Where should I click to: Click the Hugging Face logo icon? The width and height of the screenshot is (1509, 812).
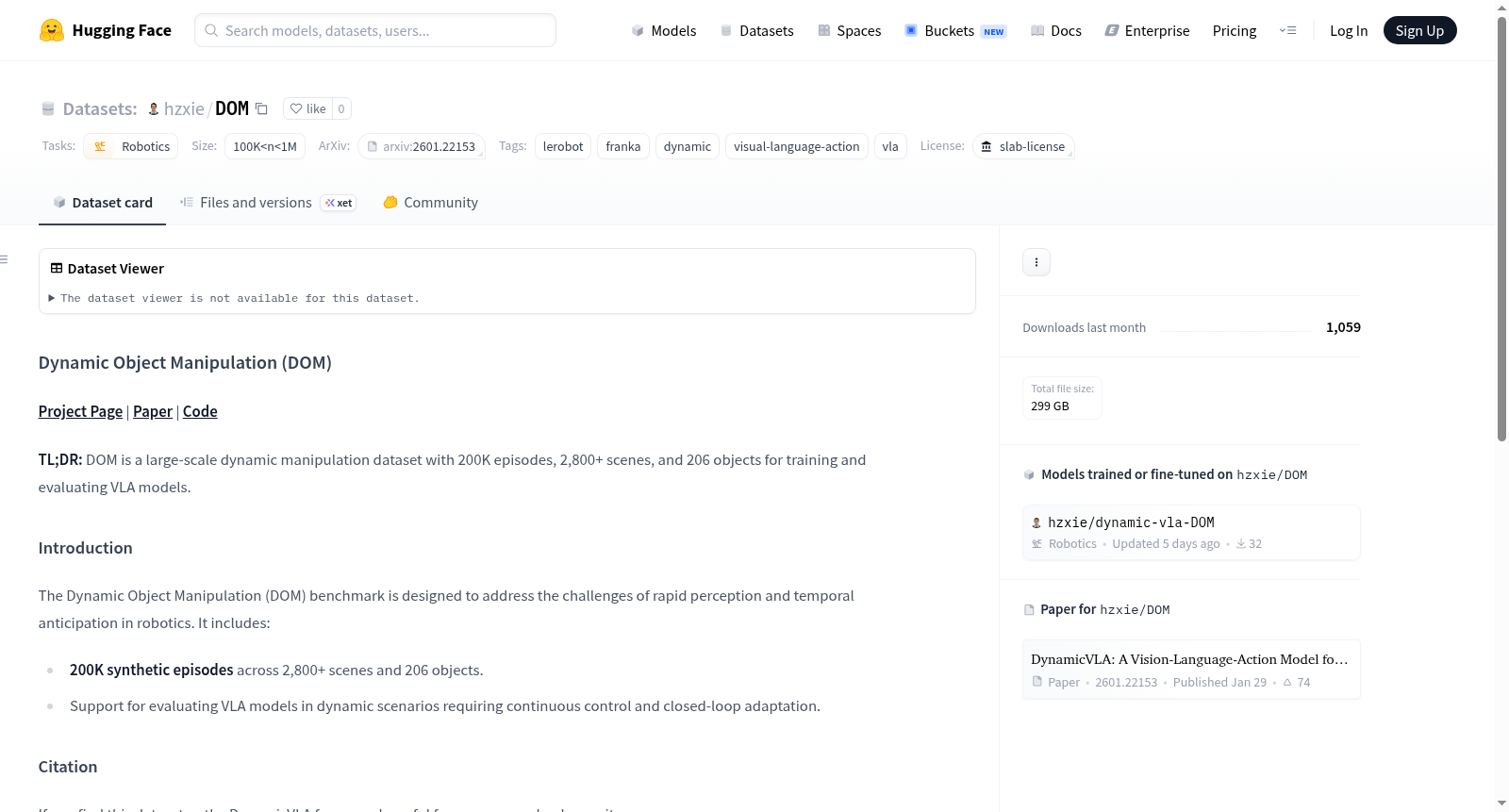pos(52,30)
